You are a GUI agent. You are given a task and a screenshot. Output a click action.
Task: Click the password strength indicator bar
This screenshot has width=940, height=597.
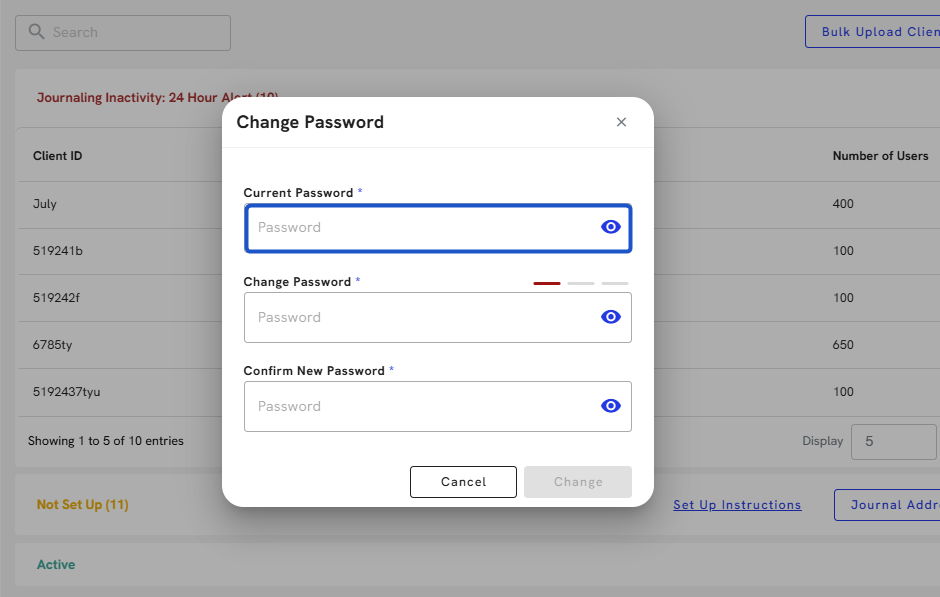coord(580,283)
